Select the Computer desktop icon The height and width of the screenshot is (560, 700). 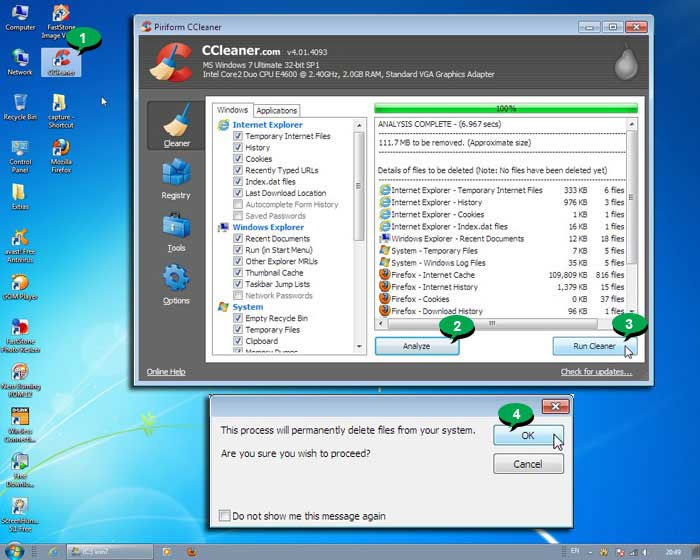click(x=20, y=18)
